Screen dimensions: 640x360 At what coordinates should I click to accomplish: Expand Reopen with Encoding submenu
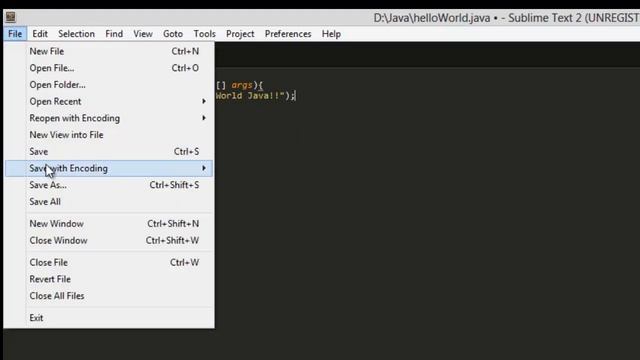point(109,118)
